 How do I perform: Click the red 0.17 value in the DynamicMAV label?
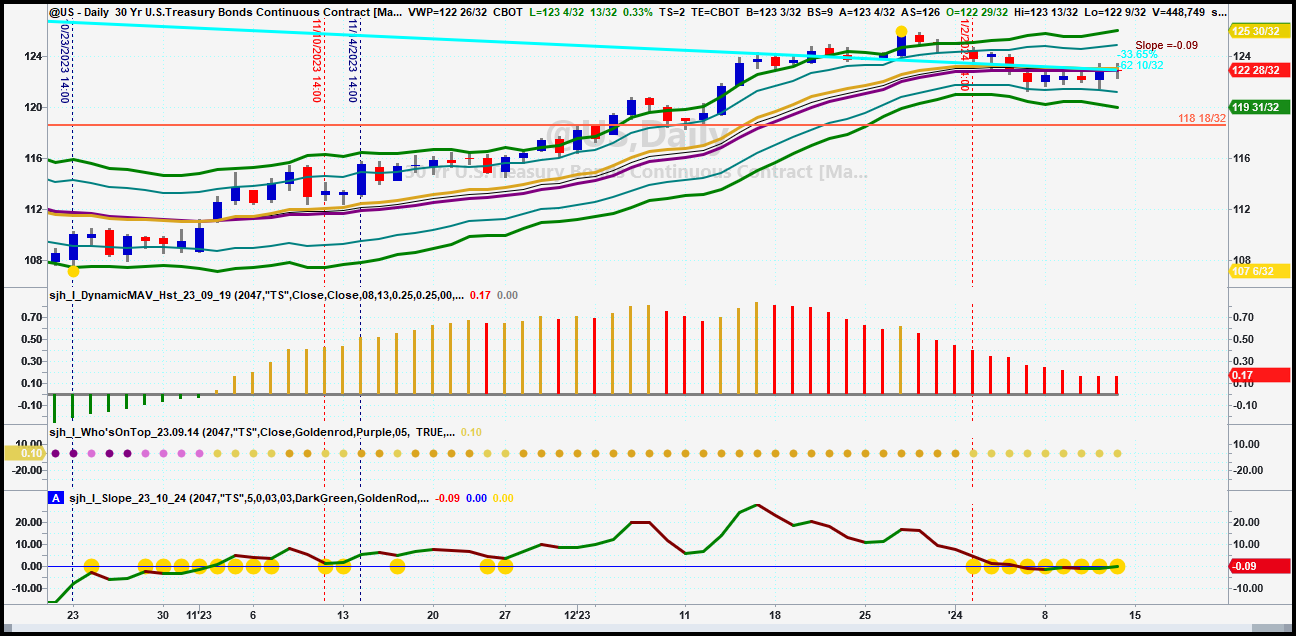click(x=480, y=295)
